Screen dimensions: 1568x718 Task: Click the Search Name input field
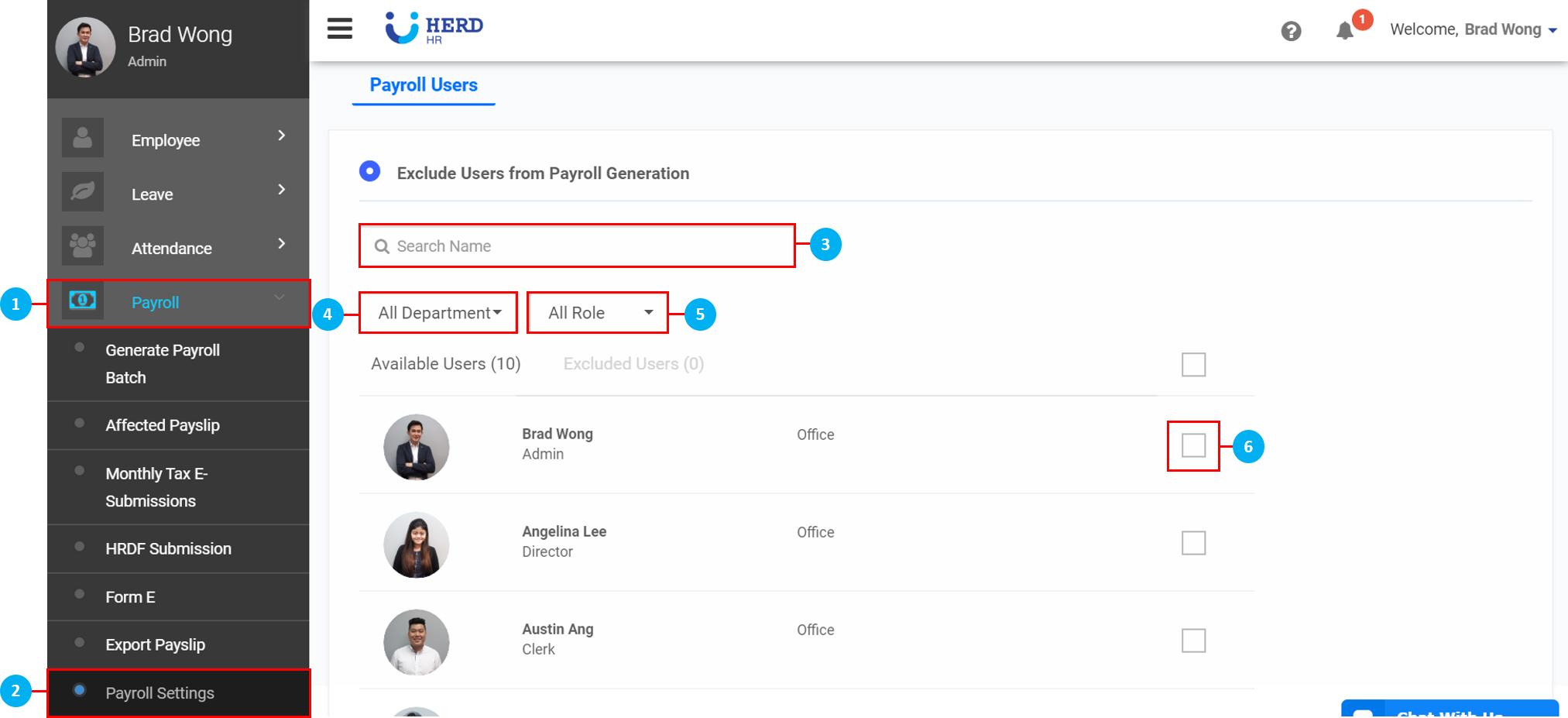[588, 246]
